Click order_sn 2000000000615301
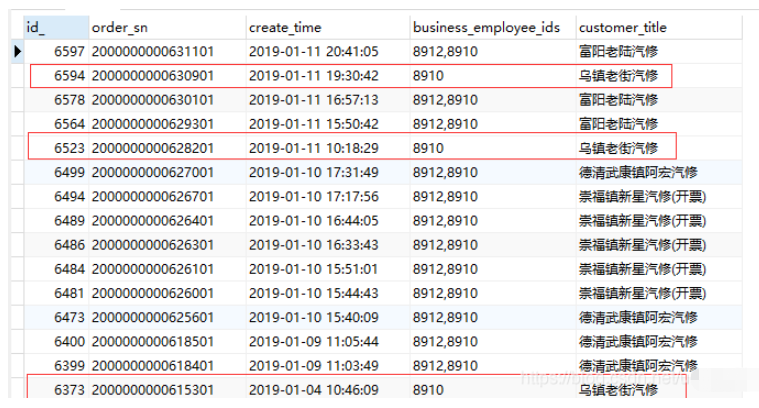 [152, 390]
